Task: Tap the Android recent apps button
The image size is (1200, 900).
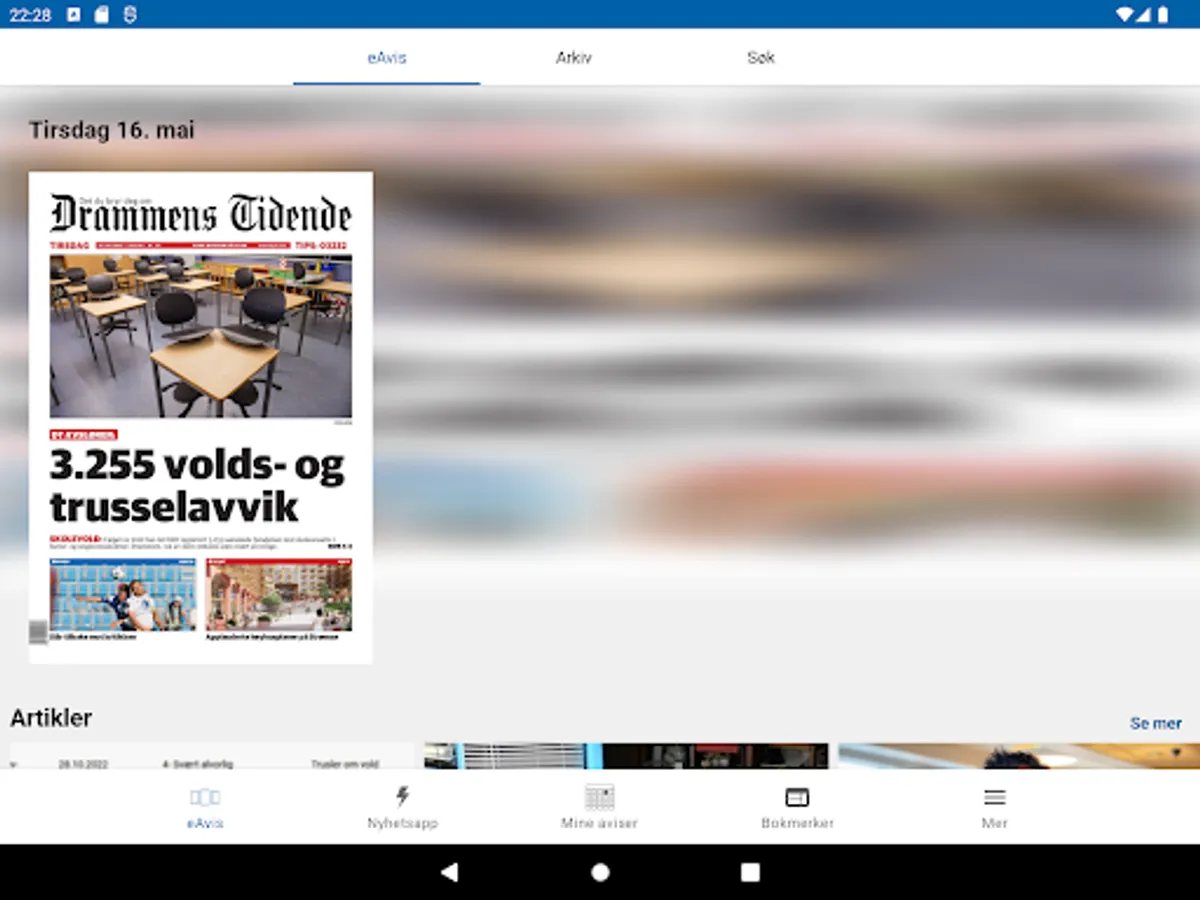Action: click(x=750, y=872)
